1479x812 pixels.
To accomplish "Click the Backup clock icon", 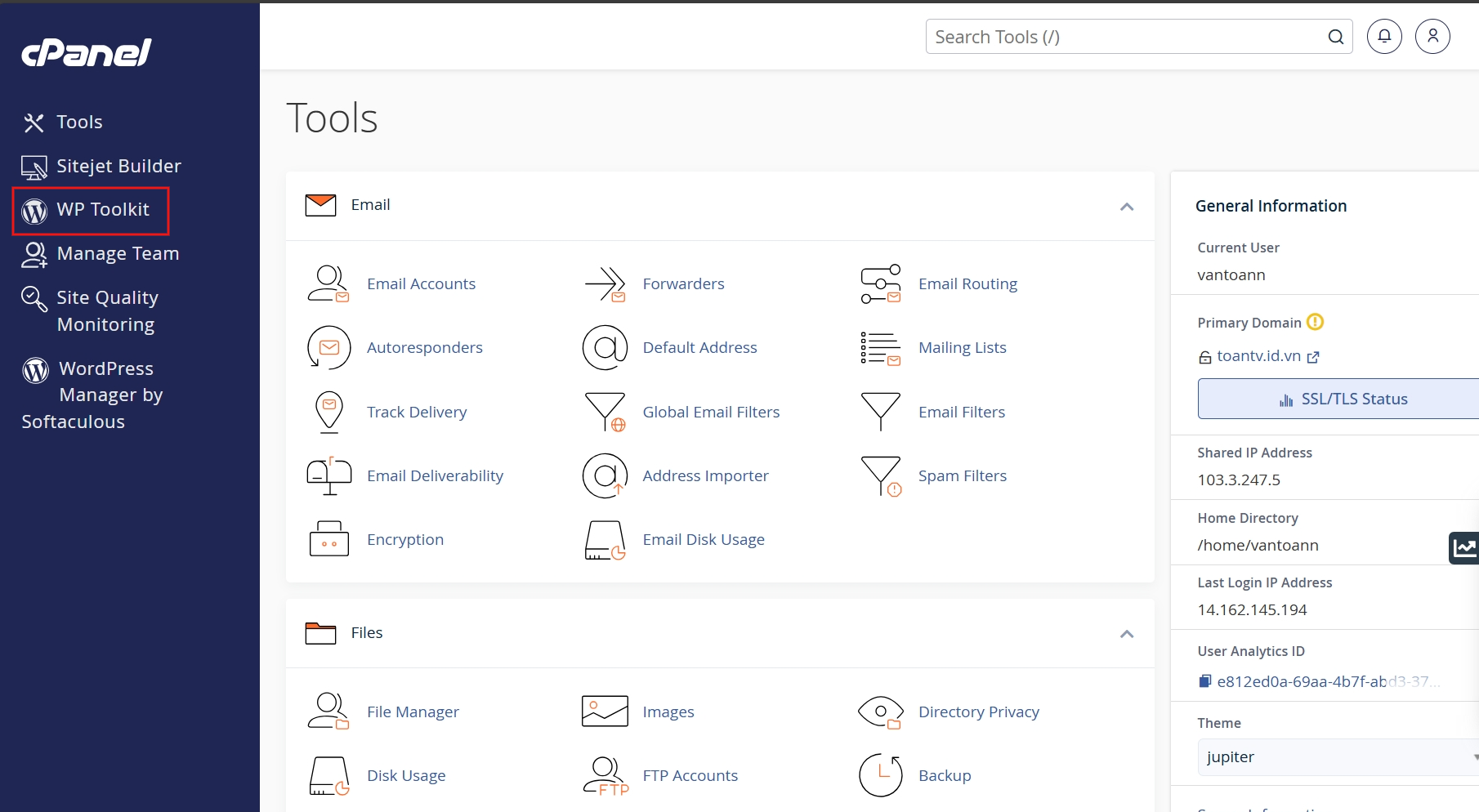I will point(881,775).
